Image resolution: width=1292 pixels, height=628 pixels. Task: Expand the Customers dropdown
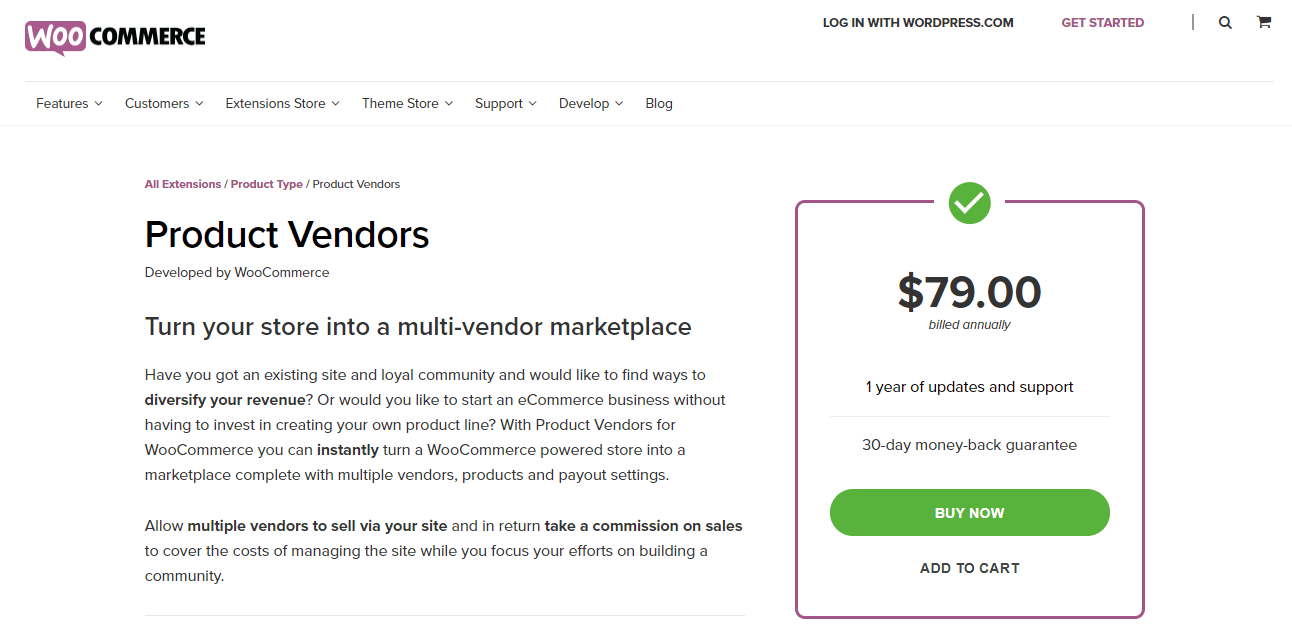pos(157,103)
